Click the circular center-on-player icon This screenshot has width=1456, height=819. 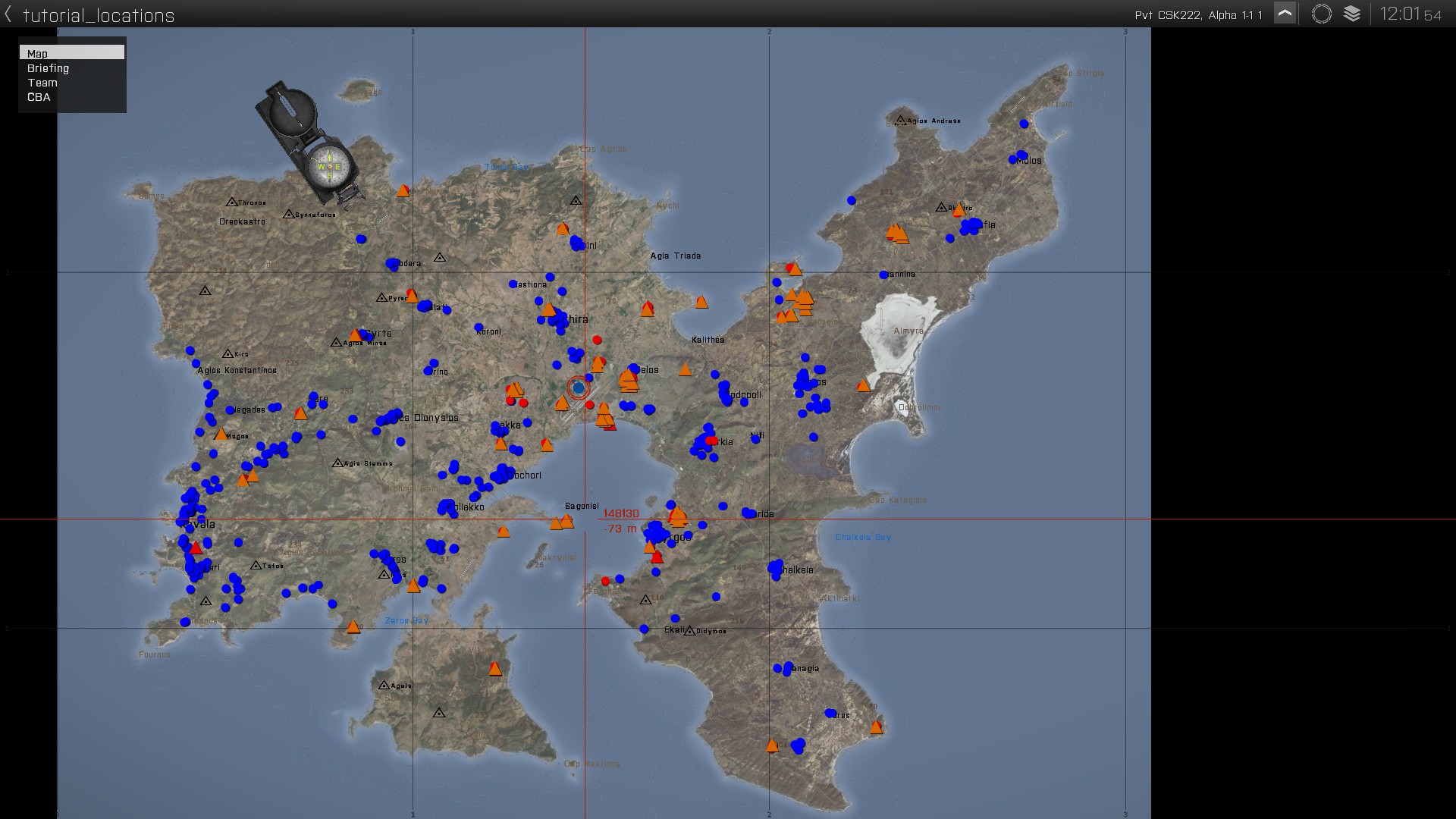1321,14
